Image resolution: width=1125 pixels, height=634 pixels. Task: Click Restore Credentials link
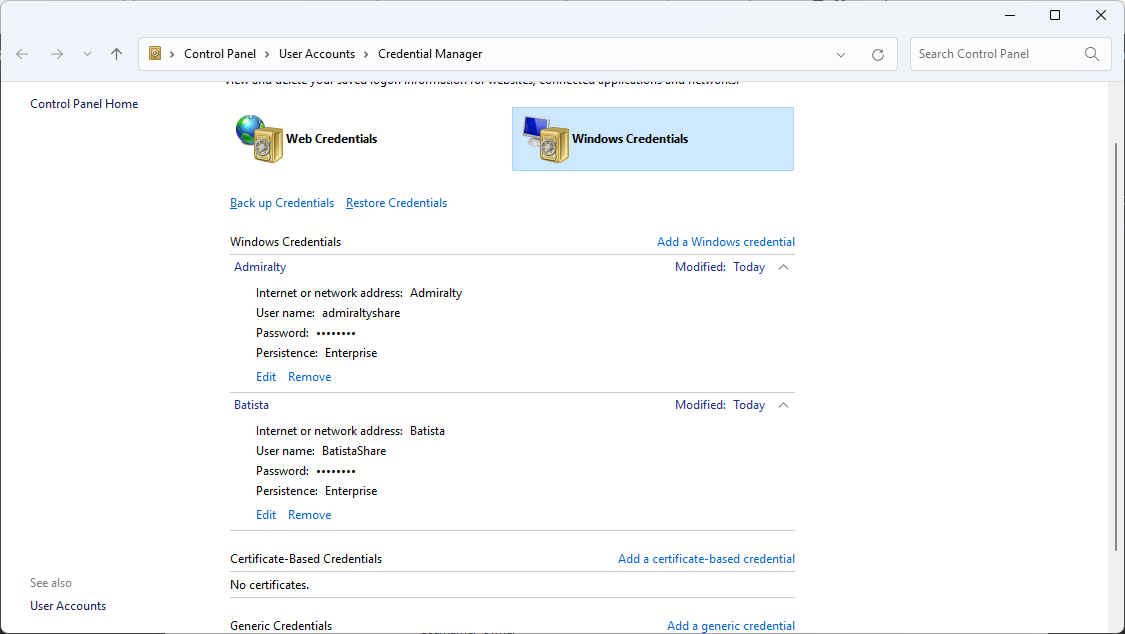396,203
